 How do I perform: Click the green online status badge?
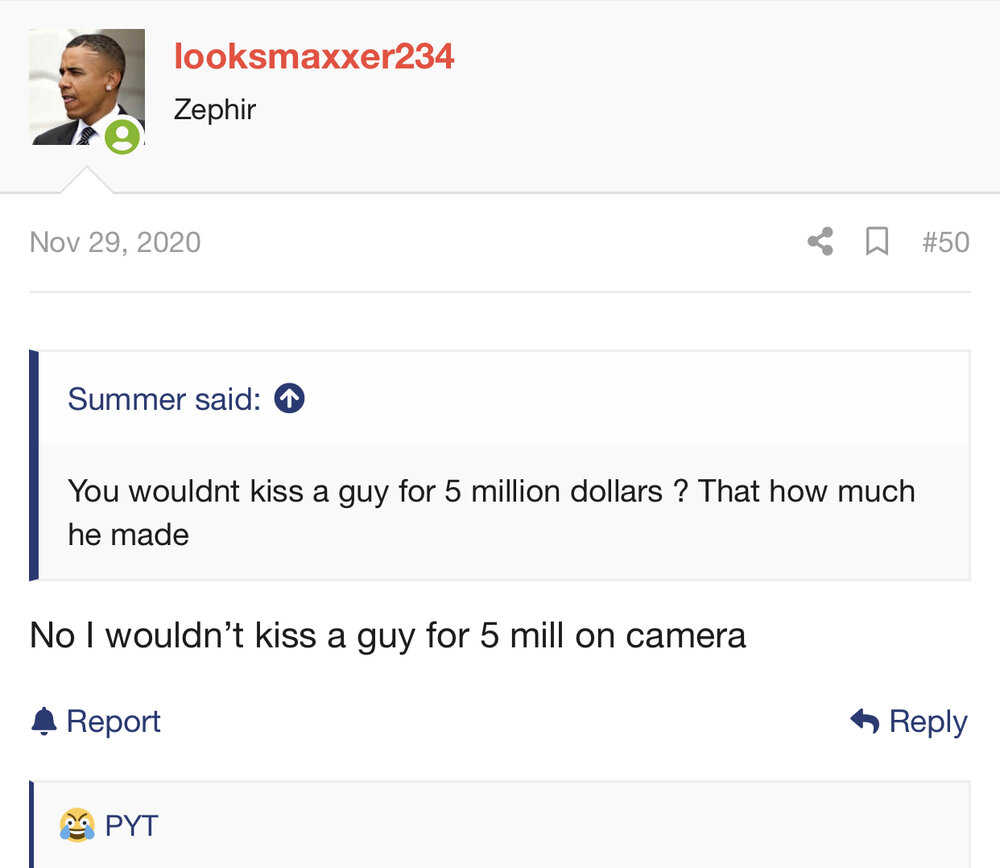coord(122,136)
